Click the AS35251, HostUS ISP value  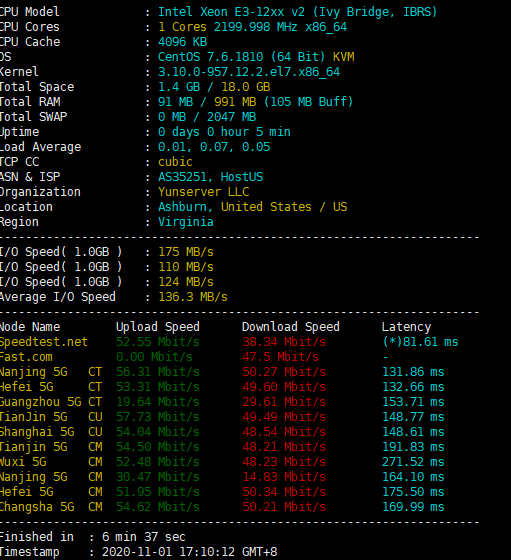(x=210, y=177)
